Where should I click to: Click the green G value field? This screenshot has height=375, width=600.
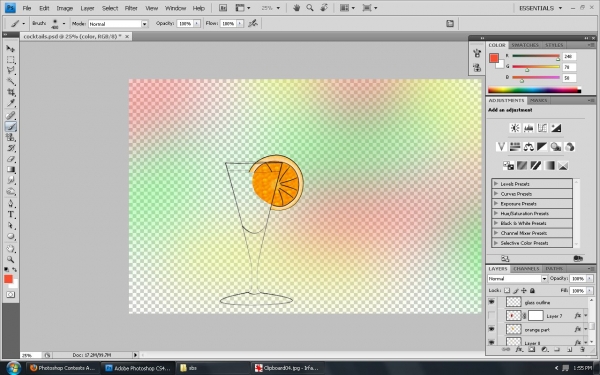tap(569, 67)
